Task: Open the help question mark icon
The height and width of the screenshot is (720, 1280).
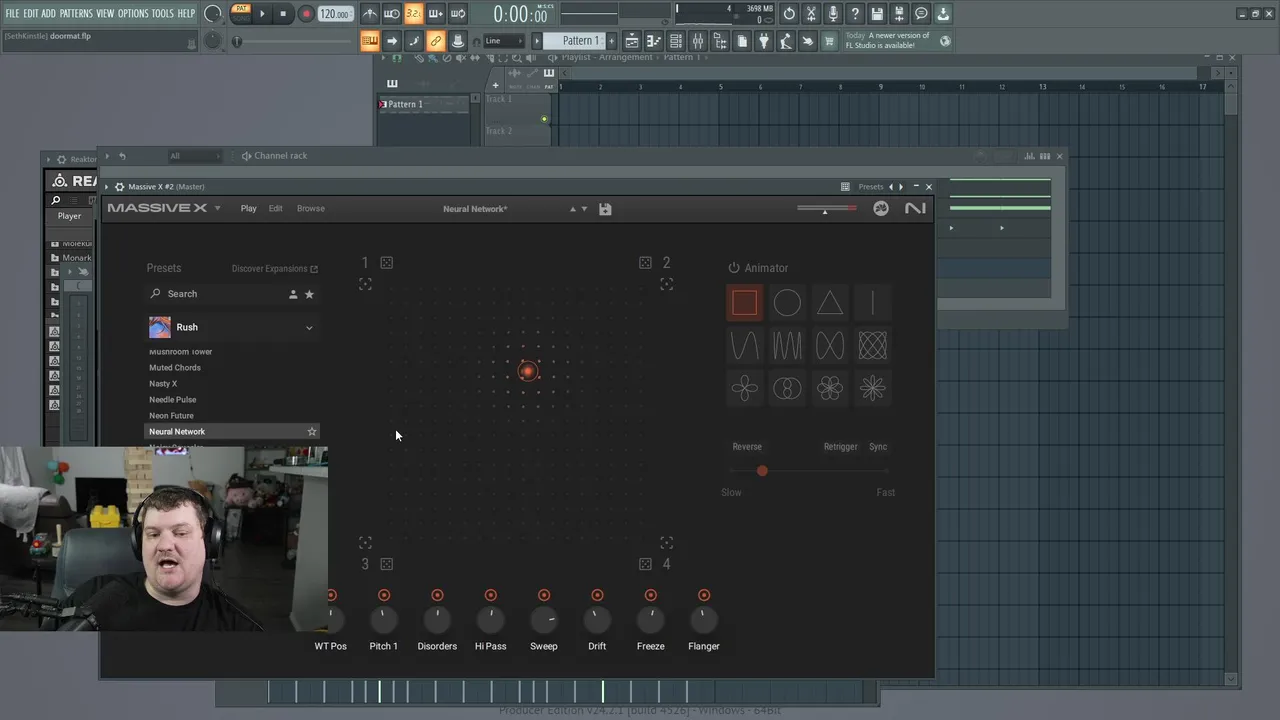Action: (x=855, y=14)
